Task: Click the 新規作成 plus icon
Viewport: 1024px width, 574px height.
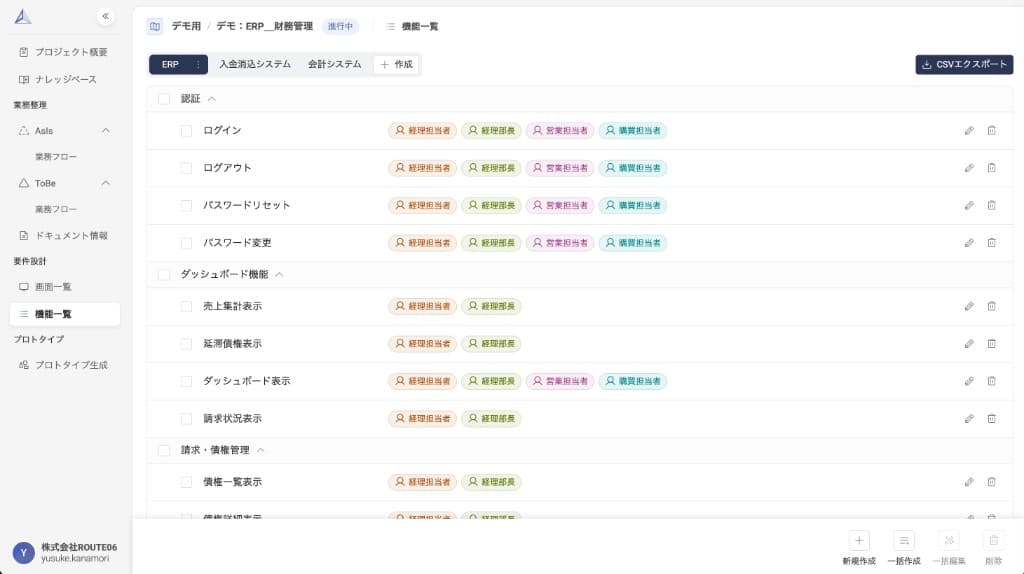Action: coord(859,540)
